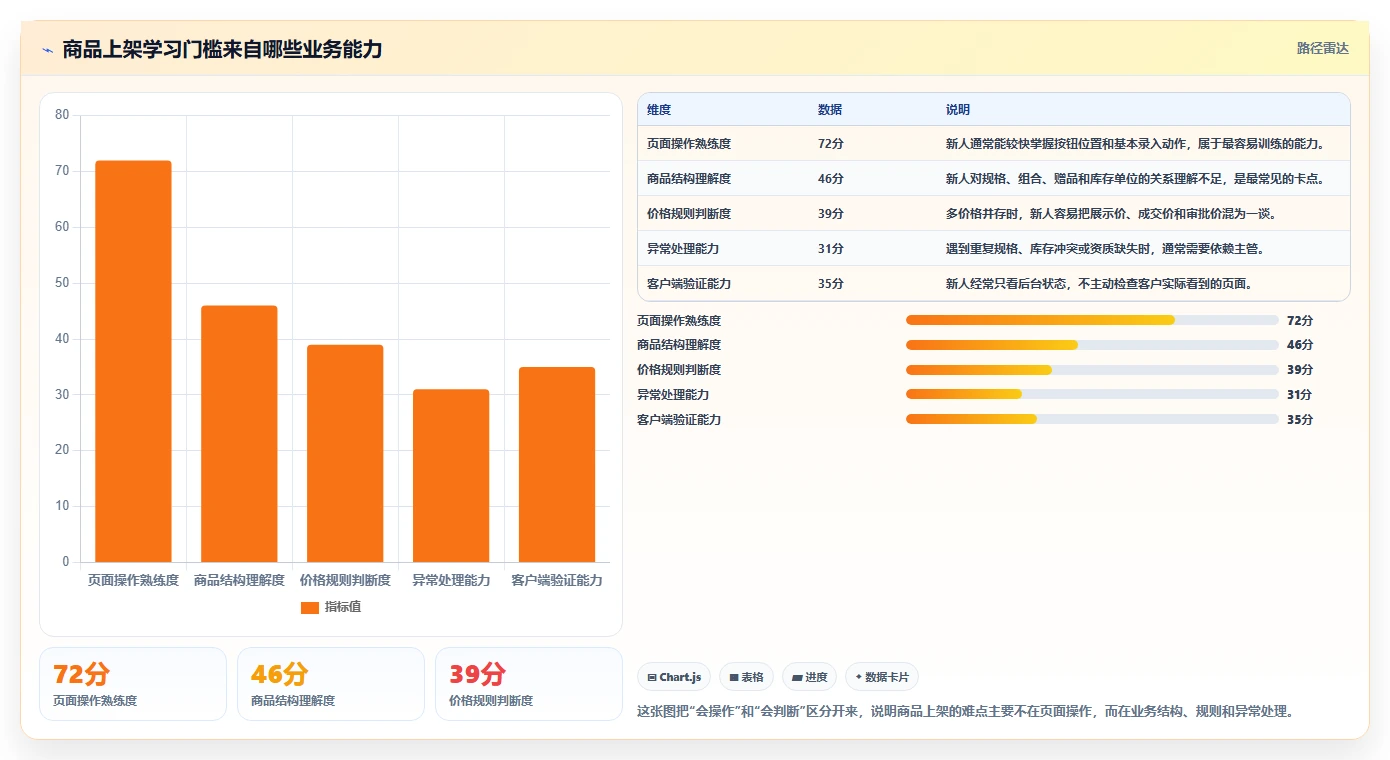The height and width of the screenshot is (760, 1390).
Task: Open the 72分 页面操作熟练度 data card
Action: click(x=133, y=684)
